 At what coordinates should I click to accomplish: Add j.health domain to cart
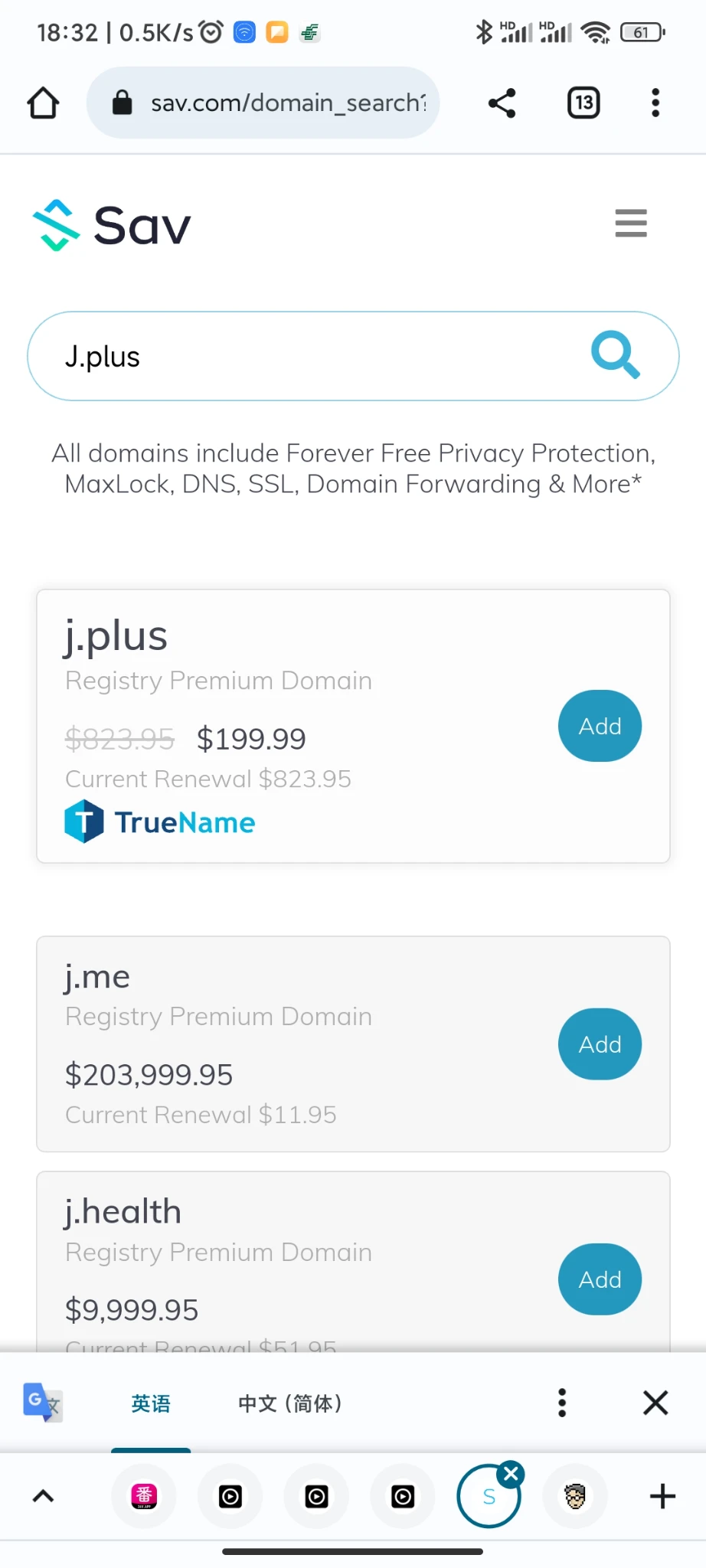coord(600,1279)
